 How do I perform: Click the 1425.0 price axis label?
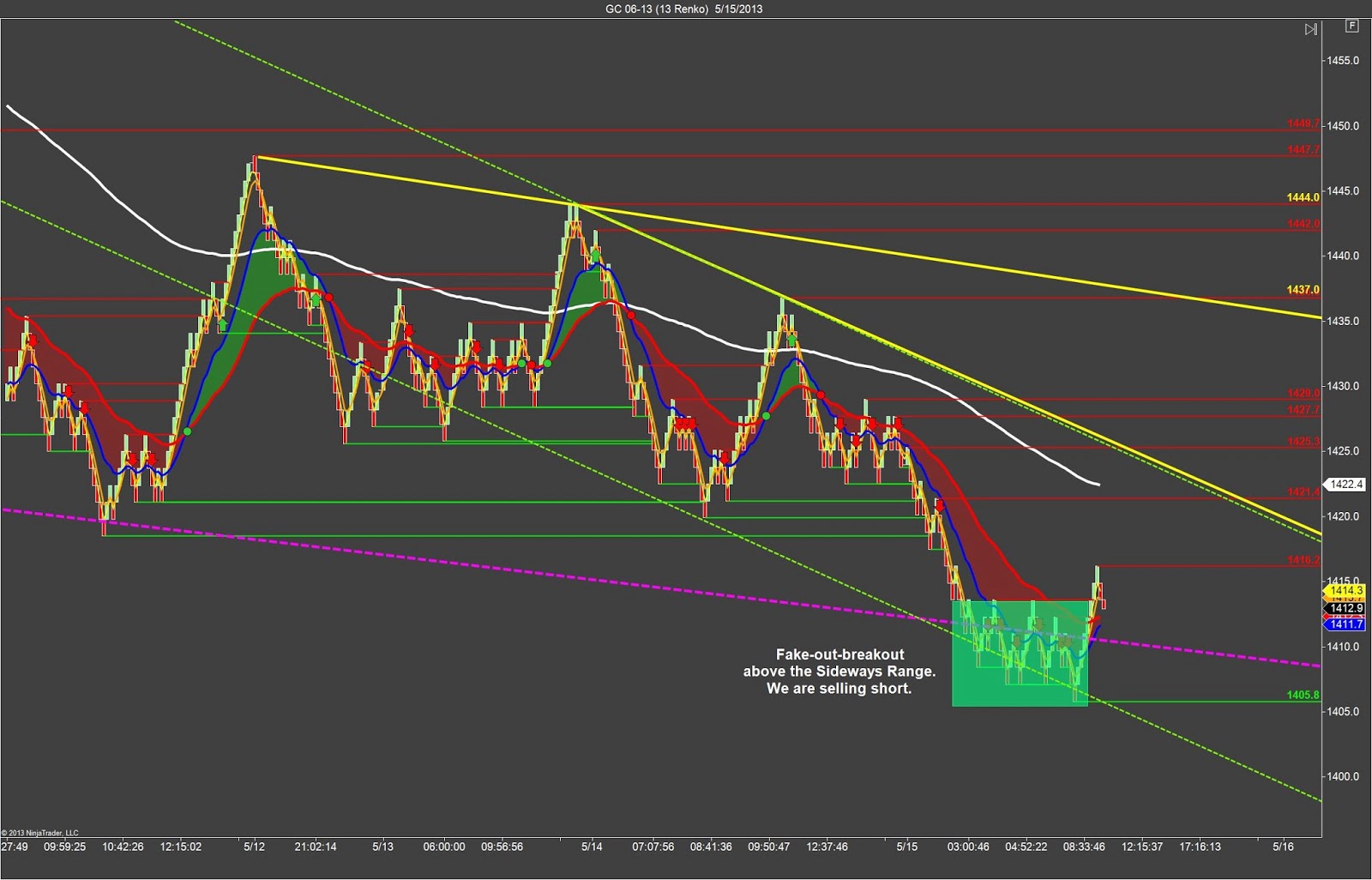(1343, 451)
